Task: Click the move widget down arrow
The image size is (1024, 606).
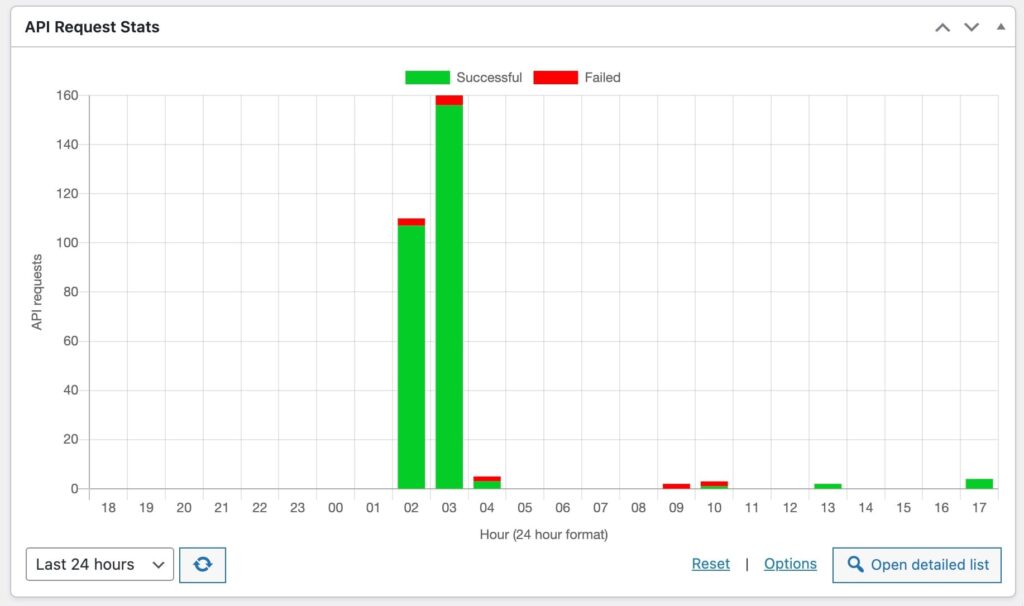Action: pos(971,27)
